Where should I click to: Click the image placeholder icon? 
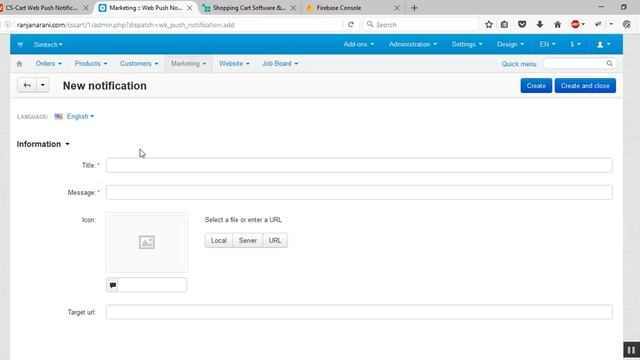[x=147, y=242]
